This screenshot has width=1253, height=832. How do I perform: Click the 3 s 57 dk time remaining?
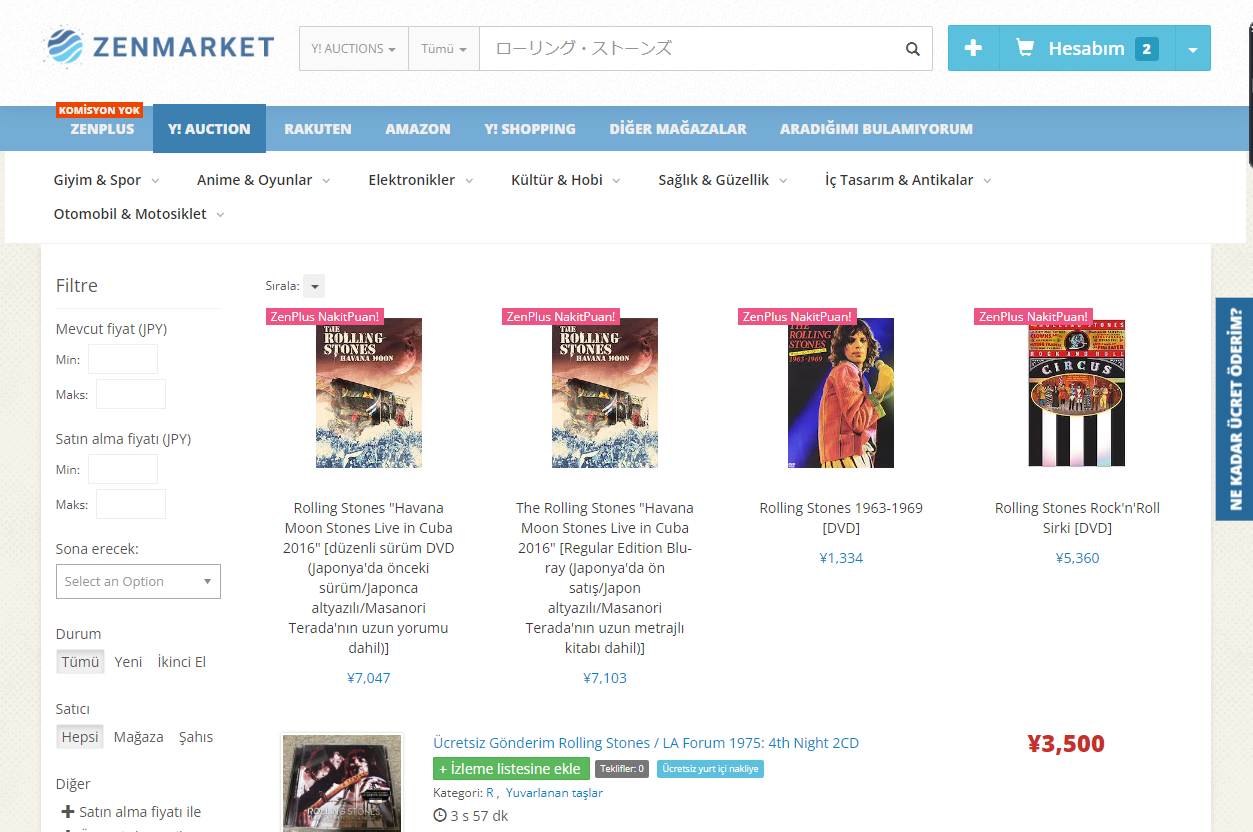pyautogui.click(x=471, y=816)
